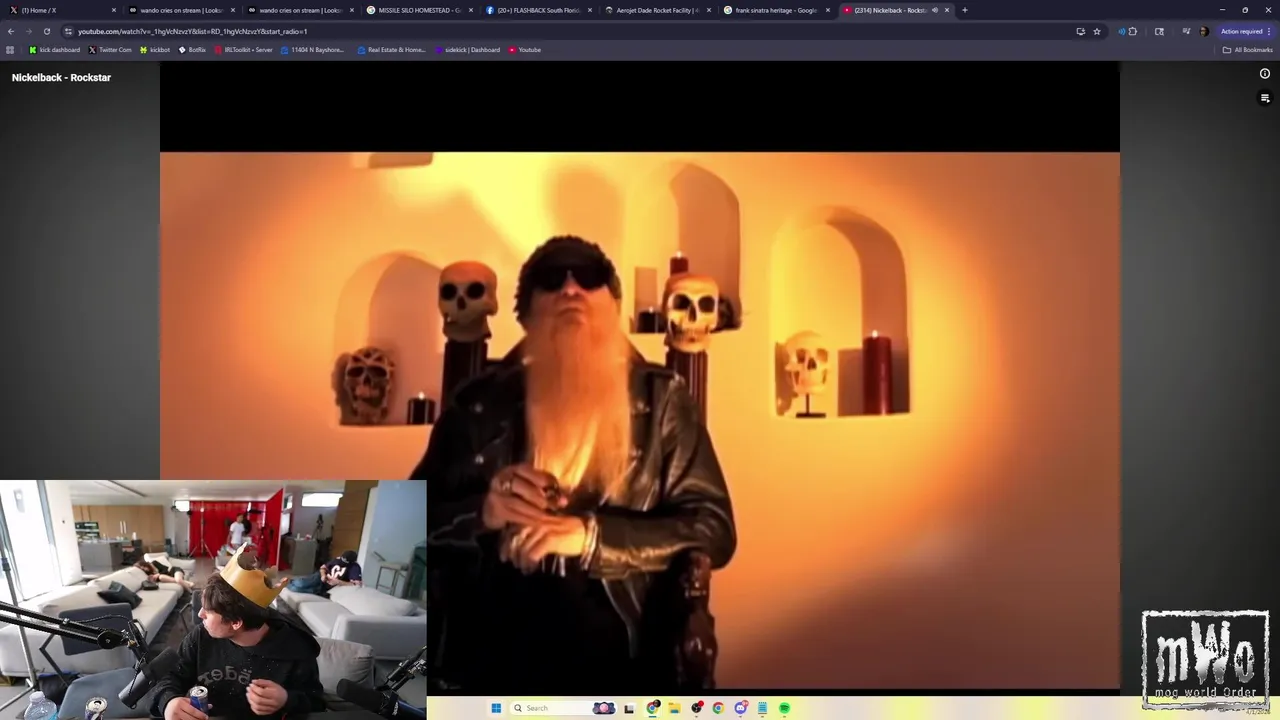Open the IRLToolkit Server bookmark

[x=243, y=50]
